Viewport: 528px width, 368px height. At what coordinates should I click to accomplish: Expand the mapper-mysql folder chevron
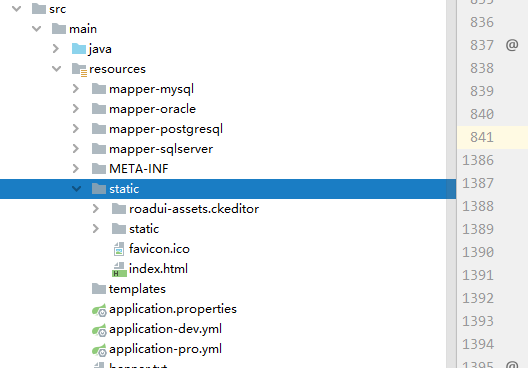click(76, 89)
